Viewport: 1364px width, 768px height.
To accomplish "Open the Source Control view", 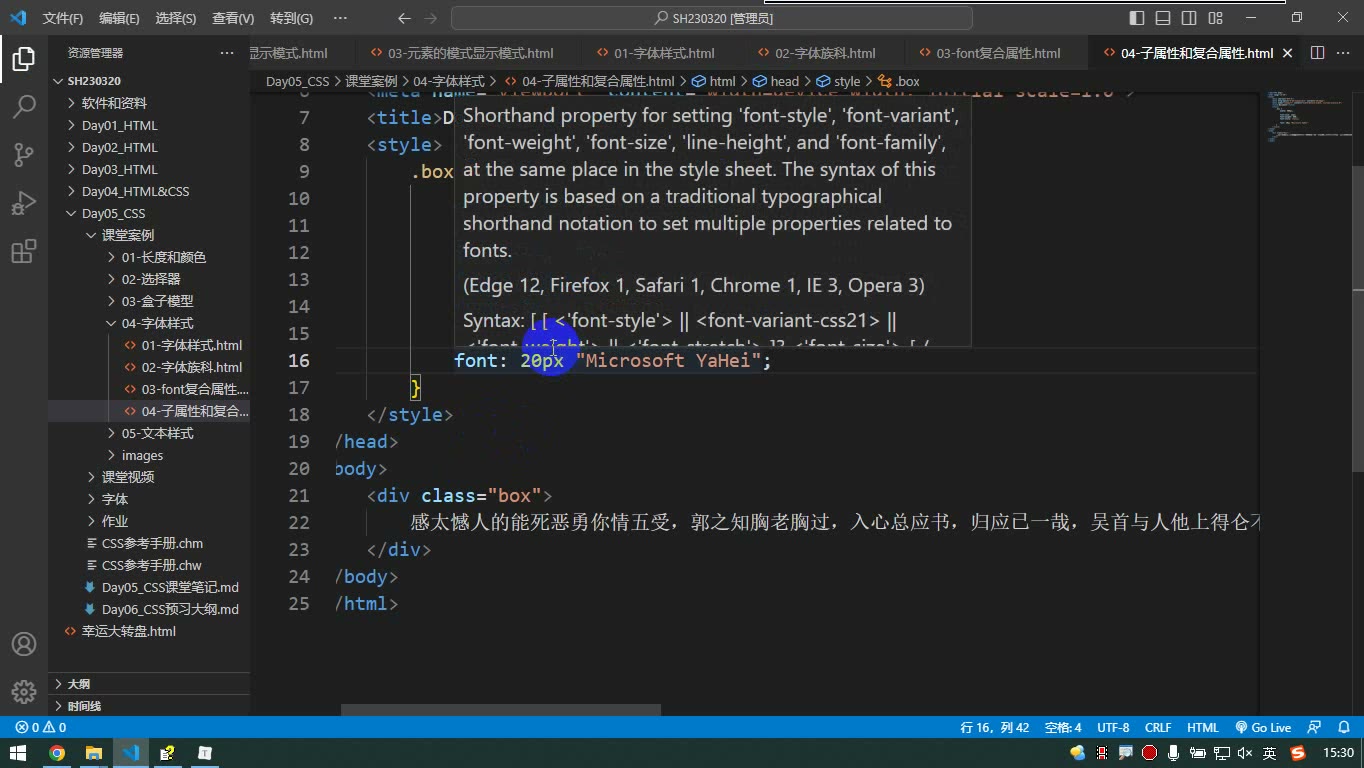I will 24,155.
